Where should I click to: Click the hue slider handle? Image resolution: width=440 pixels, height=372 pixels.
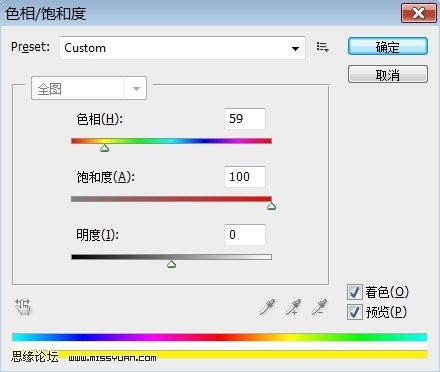point(105,148)
